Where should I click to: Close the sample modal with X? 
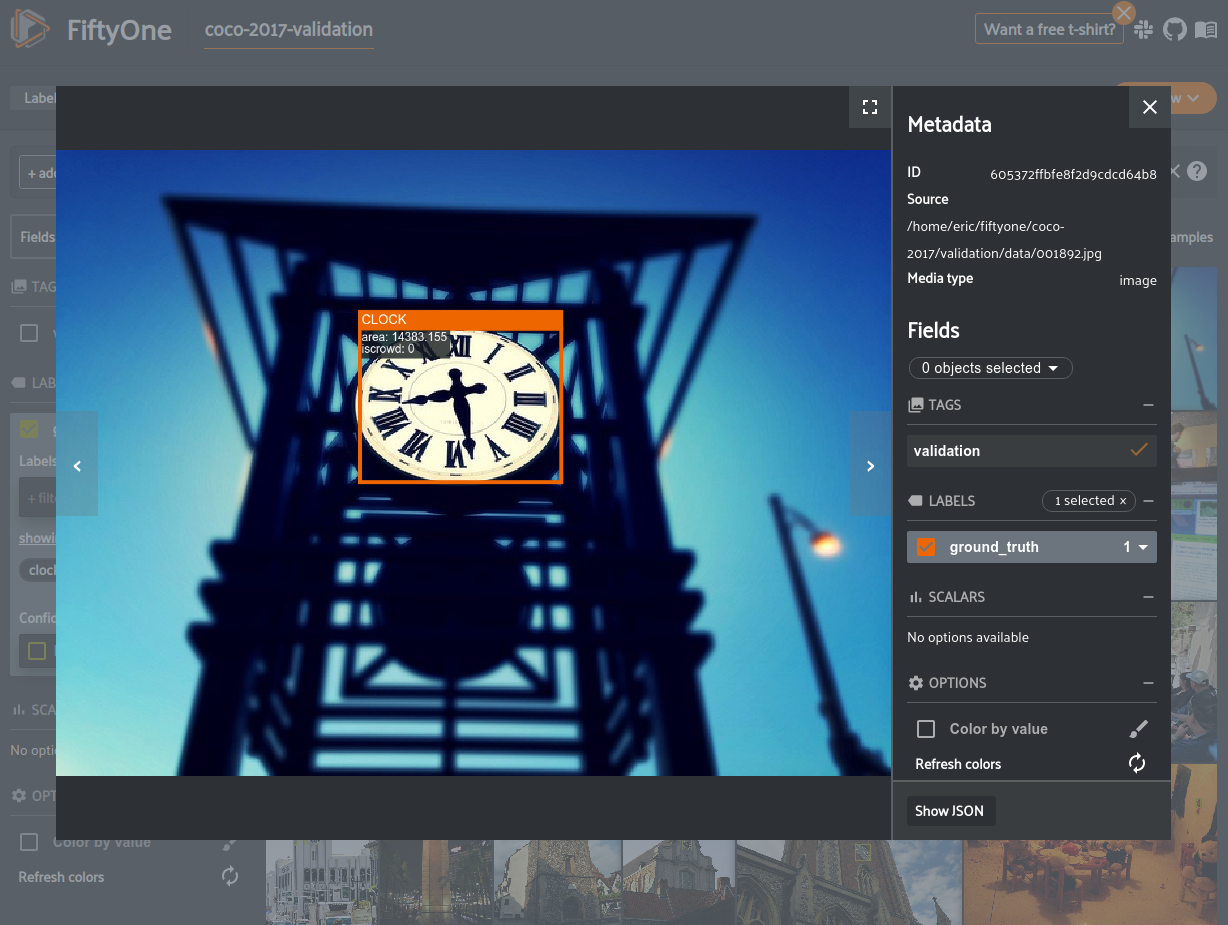tap(1150, 107)
